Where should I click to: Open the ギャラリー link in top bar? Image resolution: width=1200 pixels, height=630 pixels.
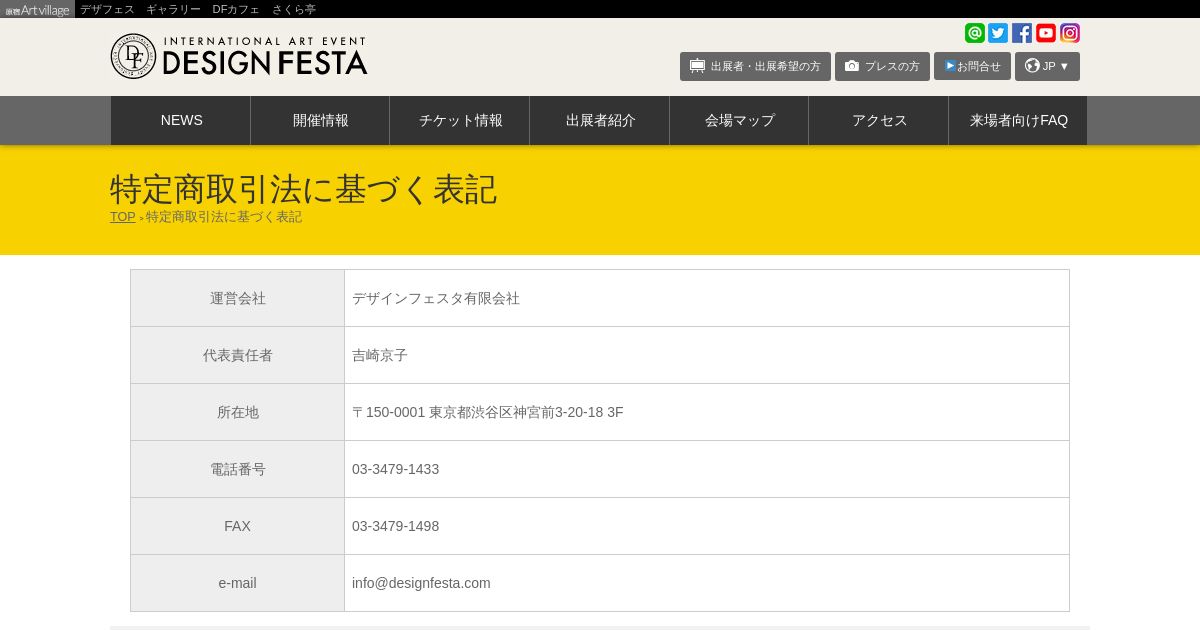pos(173,9)
